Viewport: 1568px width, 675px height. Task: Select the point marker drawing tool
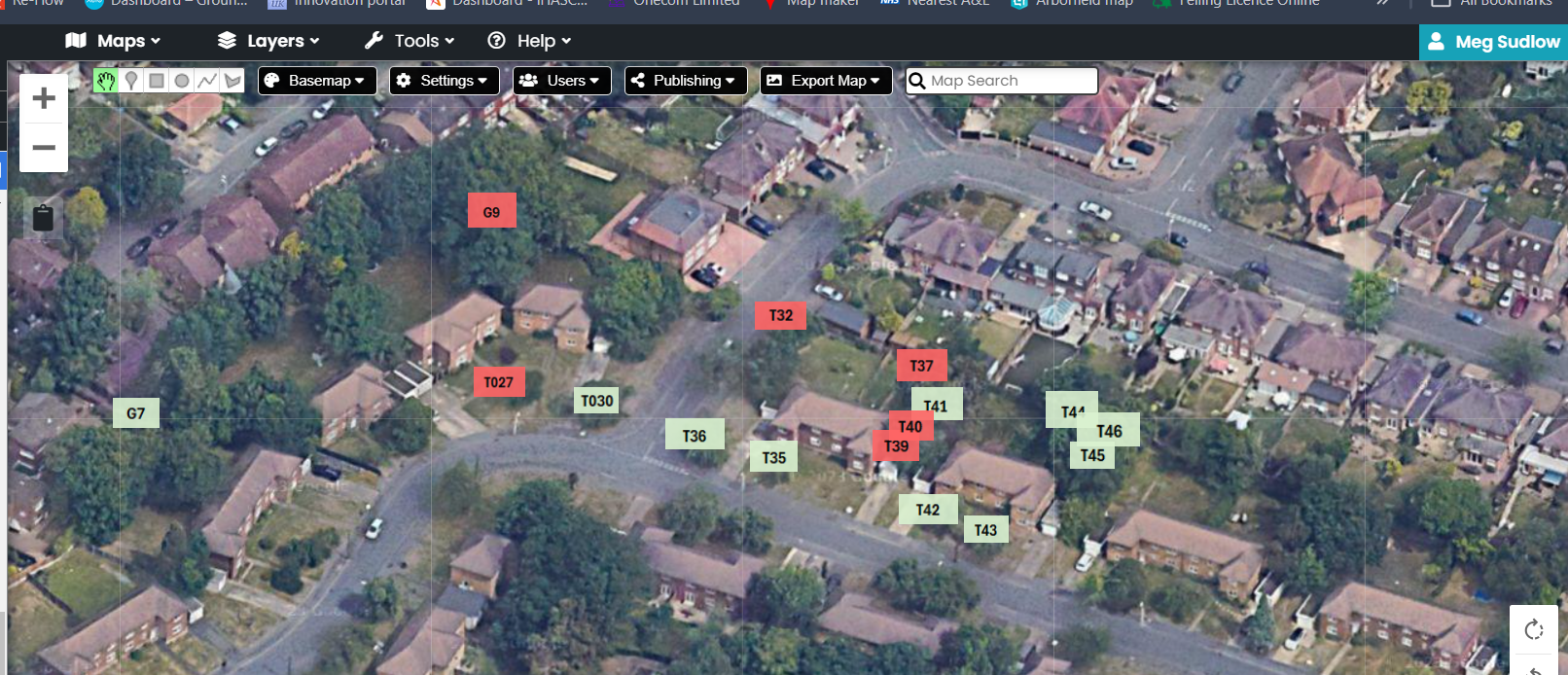(x=131, y=81)
